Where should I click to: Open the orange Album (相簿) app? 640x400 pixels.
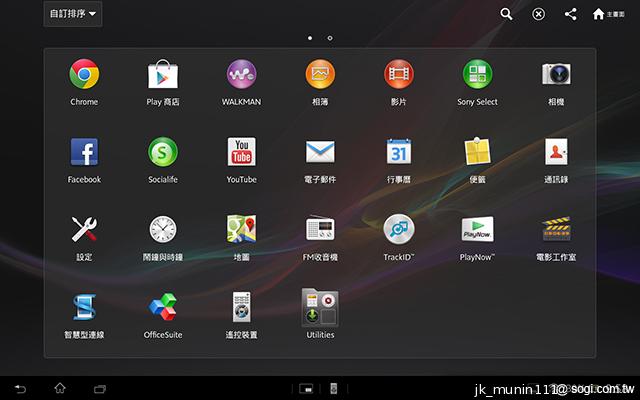[320, 74]
